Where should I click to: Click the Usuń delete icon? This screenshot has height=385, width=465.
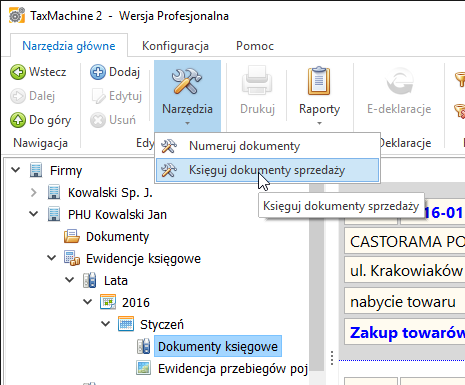click(98, 120)
